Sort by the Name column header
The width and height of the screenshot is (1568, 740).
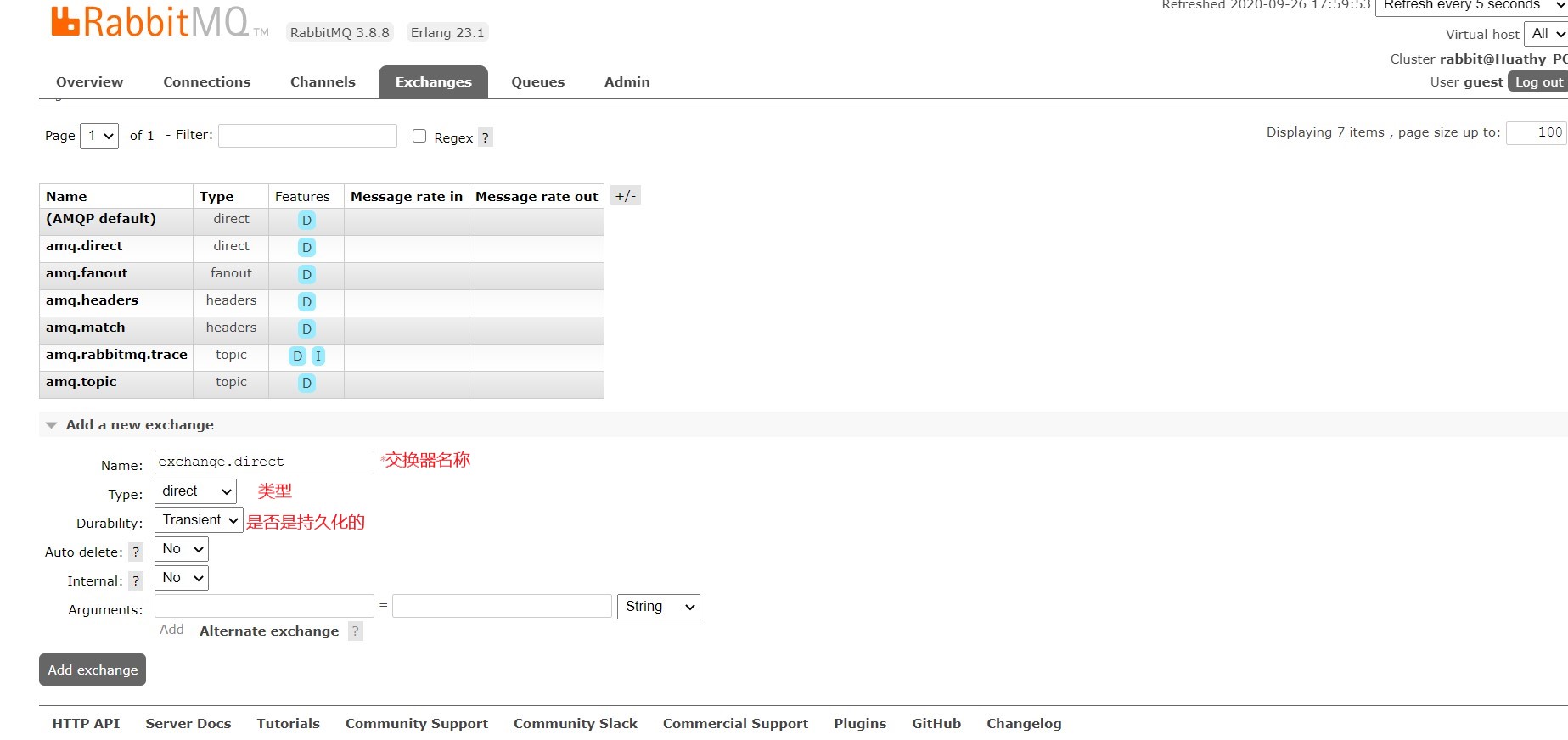[66, 196]
